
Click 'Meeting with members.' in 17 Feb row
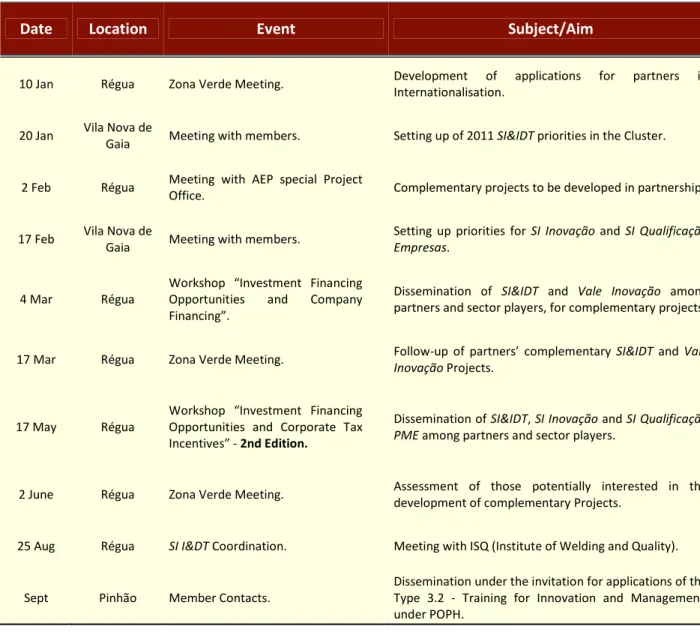pos(234,239)
